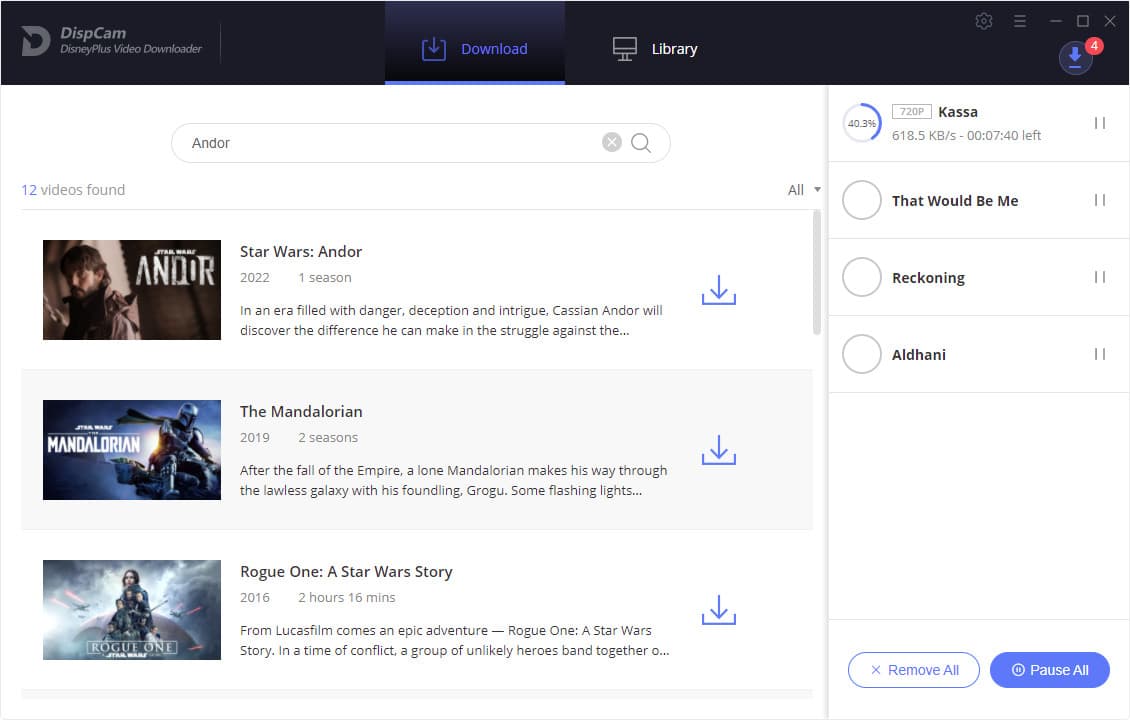Click Rogue One: A Star Wars Story title
Screen dimensions: 1130x720
click(x=346, y=572)
